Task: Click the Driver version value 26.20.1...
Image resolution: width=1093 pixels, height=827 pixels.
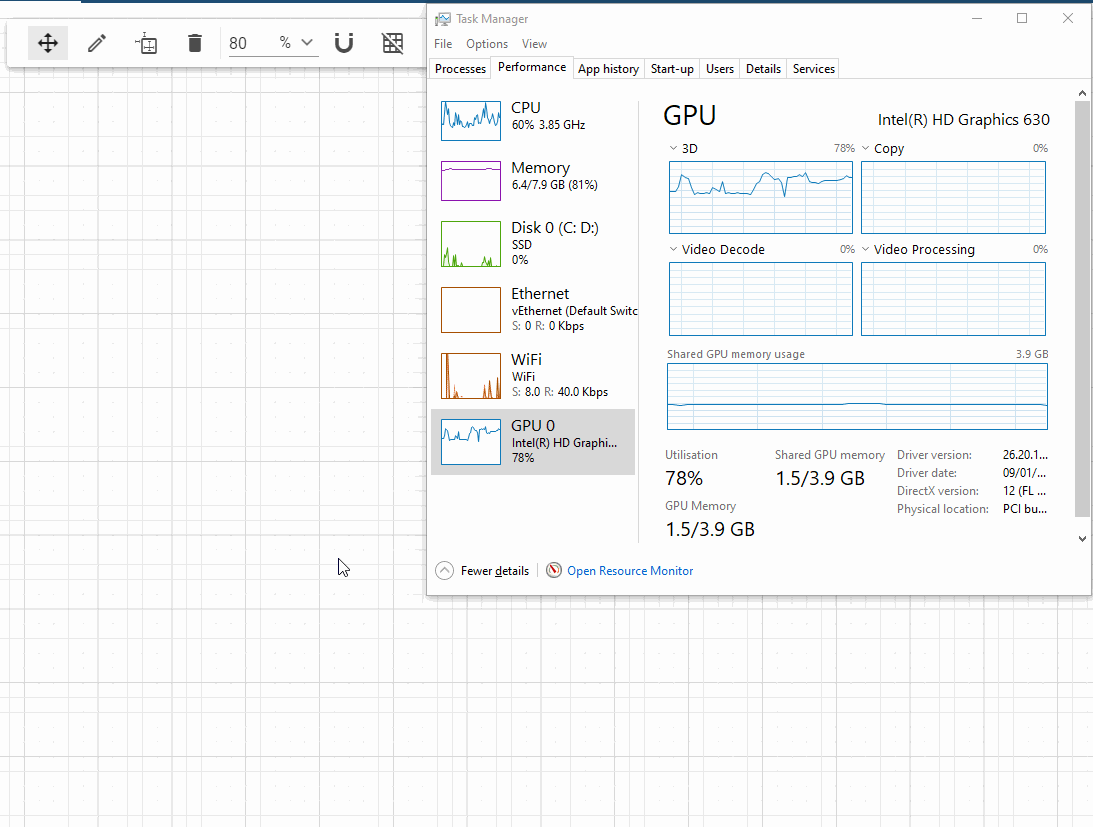Action: click(1025, 455)
